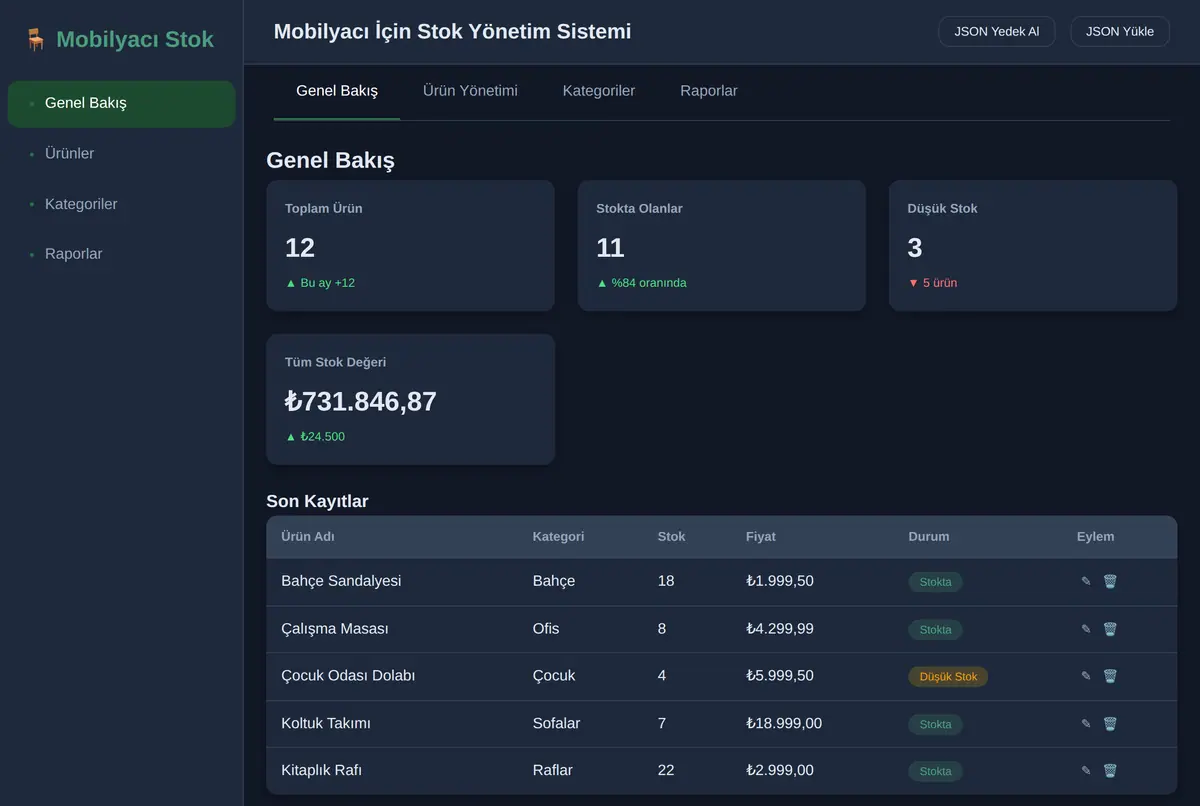Click the ₺5.999,50 price cell
1200x806 pixels.
(x=780, y=676)
